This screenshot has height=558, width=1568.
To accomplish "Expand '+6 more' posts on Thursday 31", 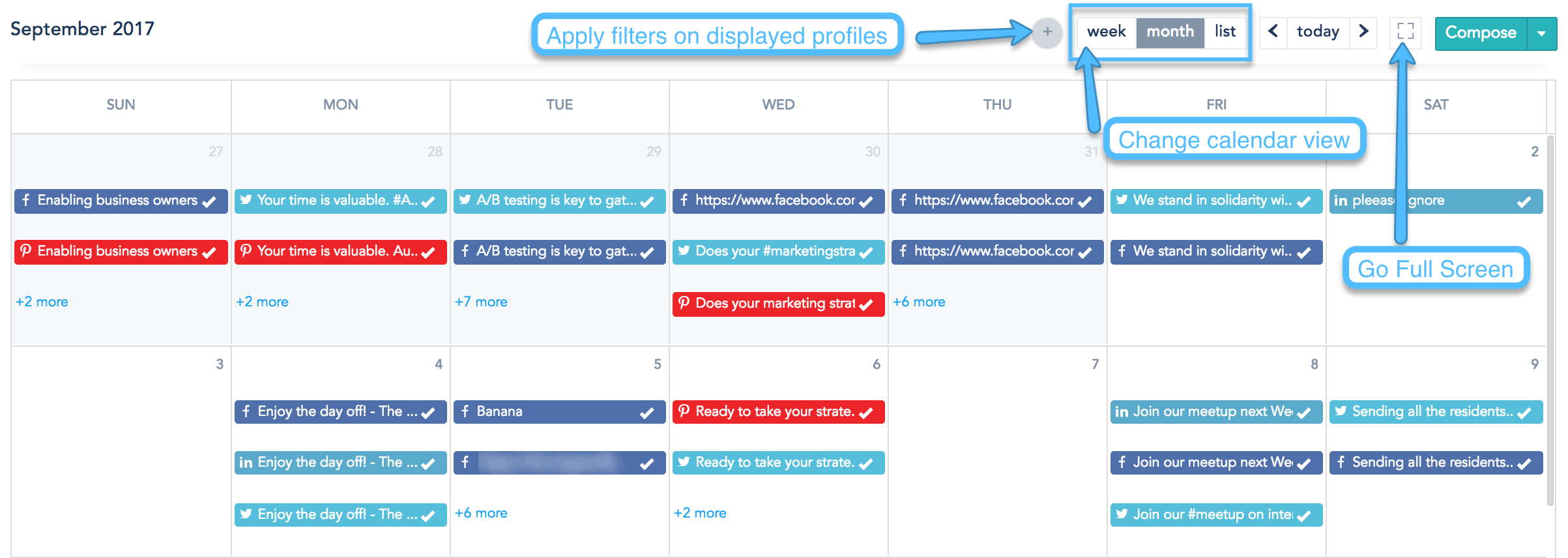I will [919, 302].
